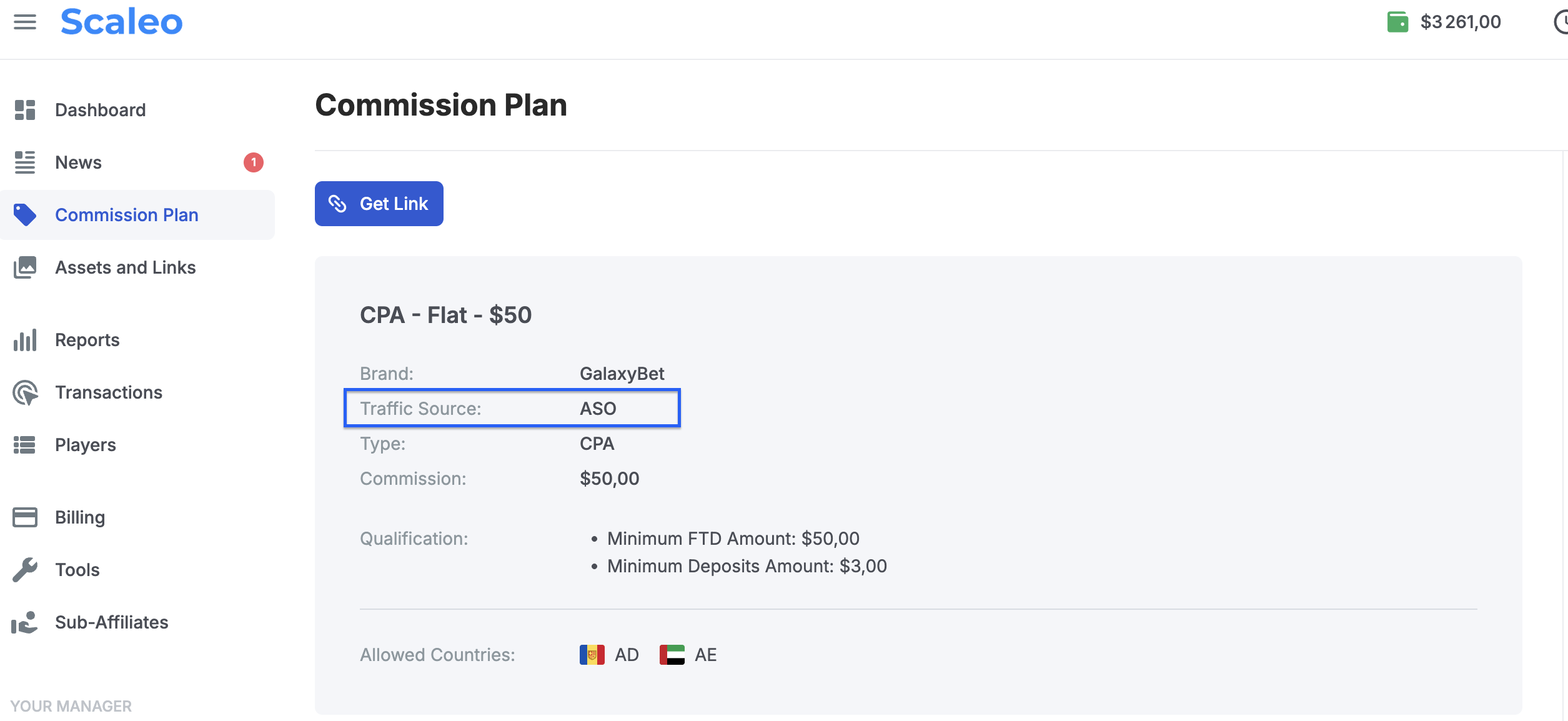Click the News notification badge
The height and width of the screenshot is (721, 1568).
click(x=254, y=162)
